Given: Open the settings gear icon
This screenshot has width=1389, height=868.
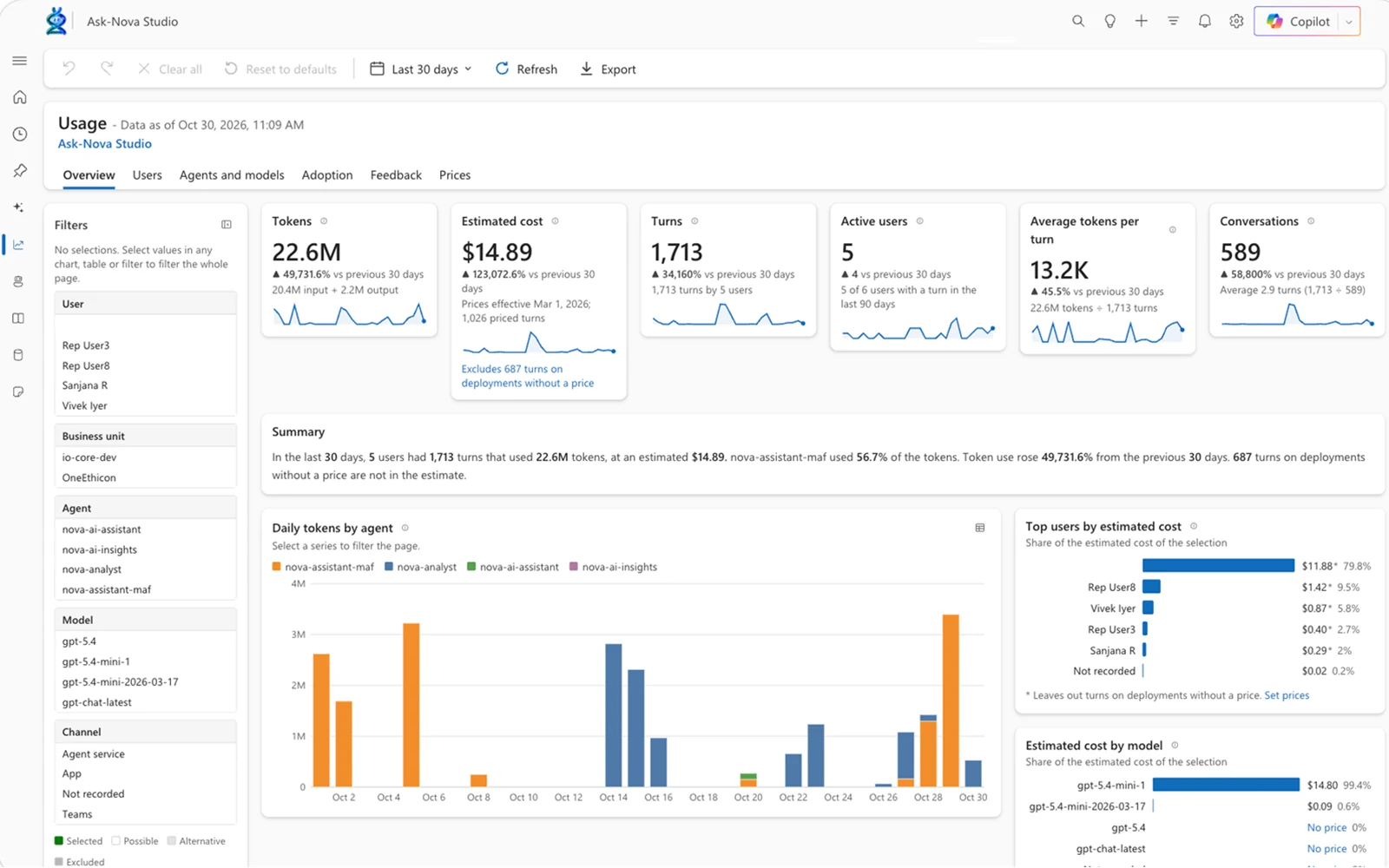Looking at the screenshot, I should click(x=1236, y=21).
